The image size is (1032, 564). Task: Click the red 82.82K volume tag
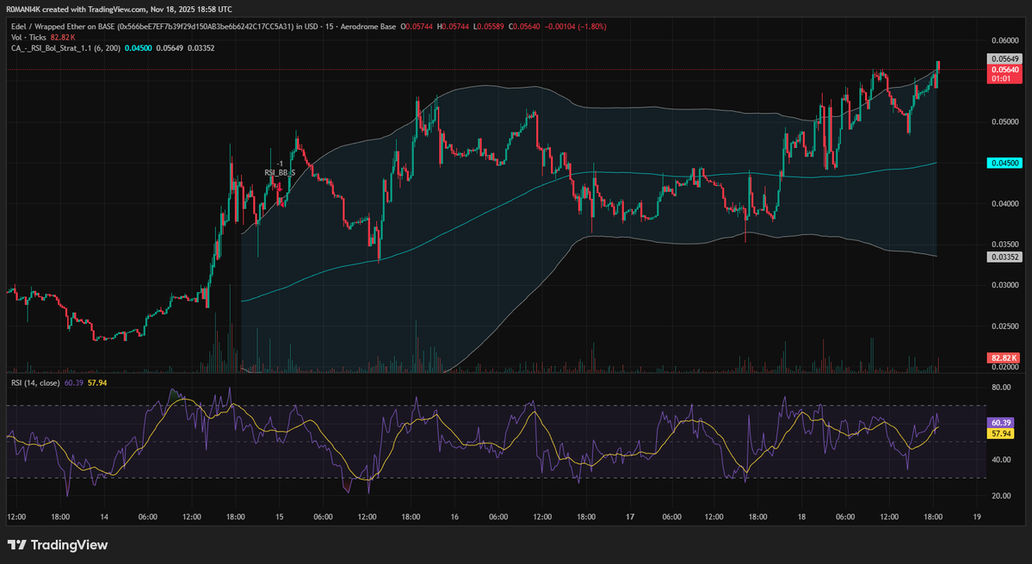(x=1004, y=358)
